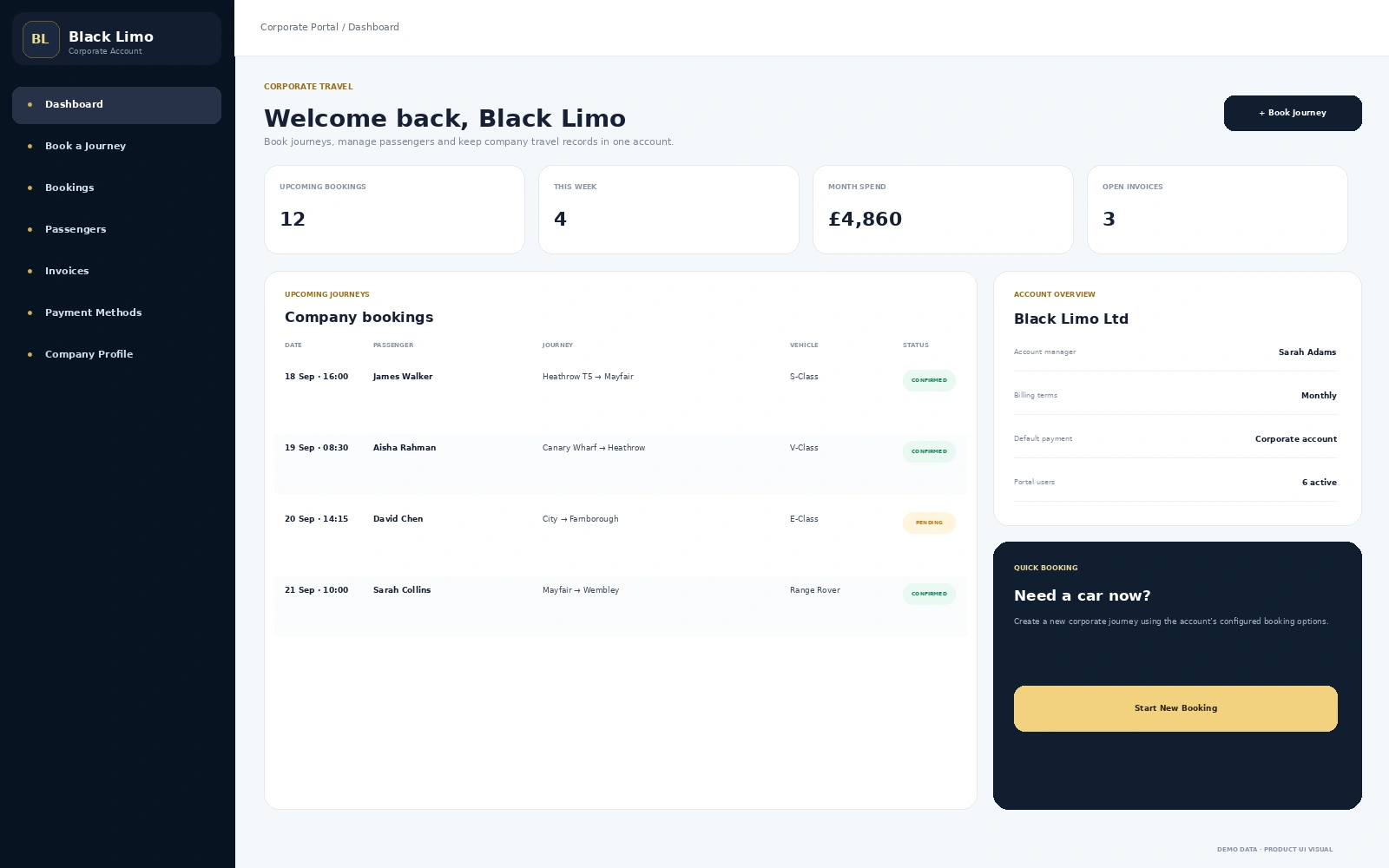Click the Heathrow T5 → Mayfair journey
This screenshot has width=1389, height=868.
(588, 377)
